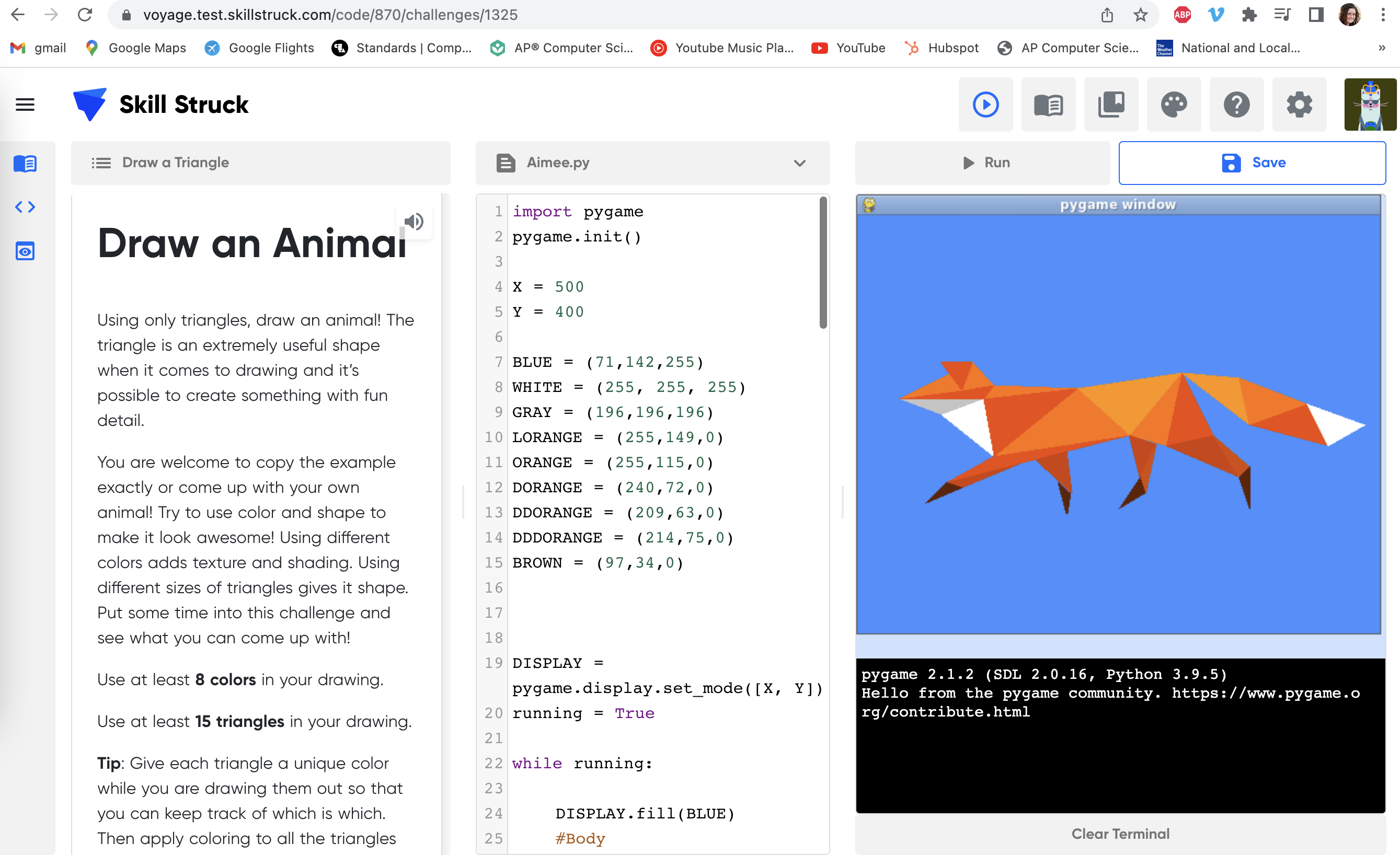Click the pygame window title bar
The image size is (1400, 855).
click(x=1118, y=204)
